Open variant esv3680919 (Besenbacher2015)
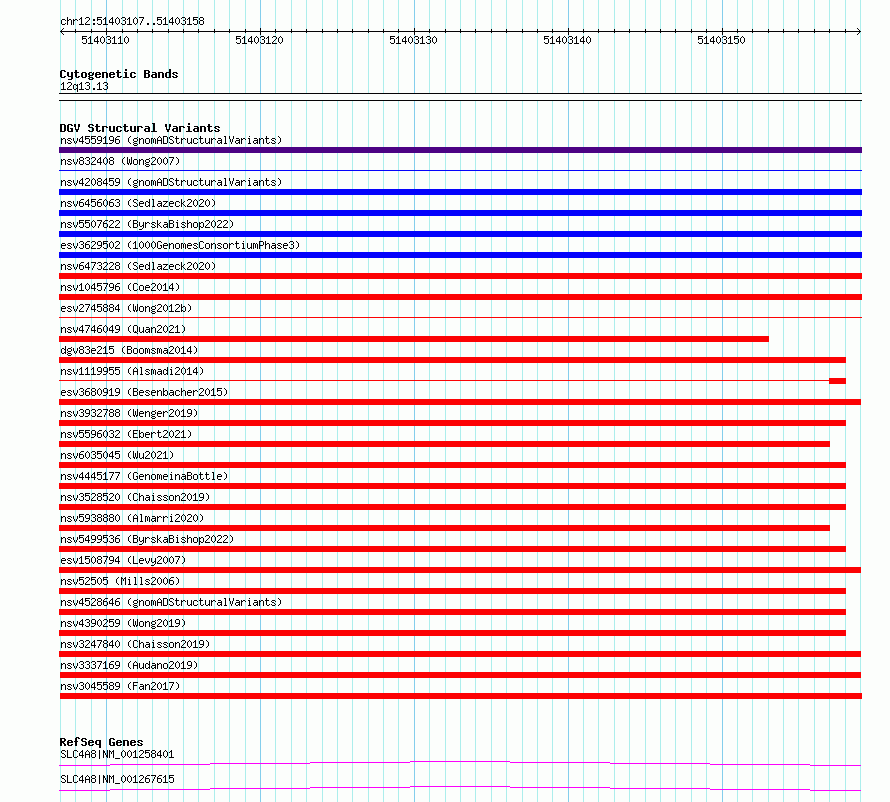This screenshot has width=890, height=802. tap(144, 392)
